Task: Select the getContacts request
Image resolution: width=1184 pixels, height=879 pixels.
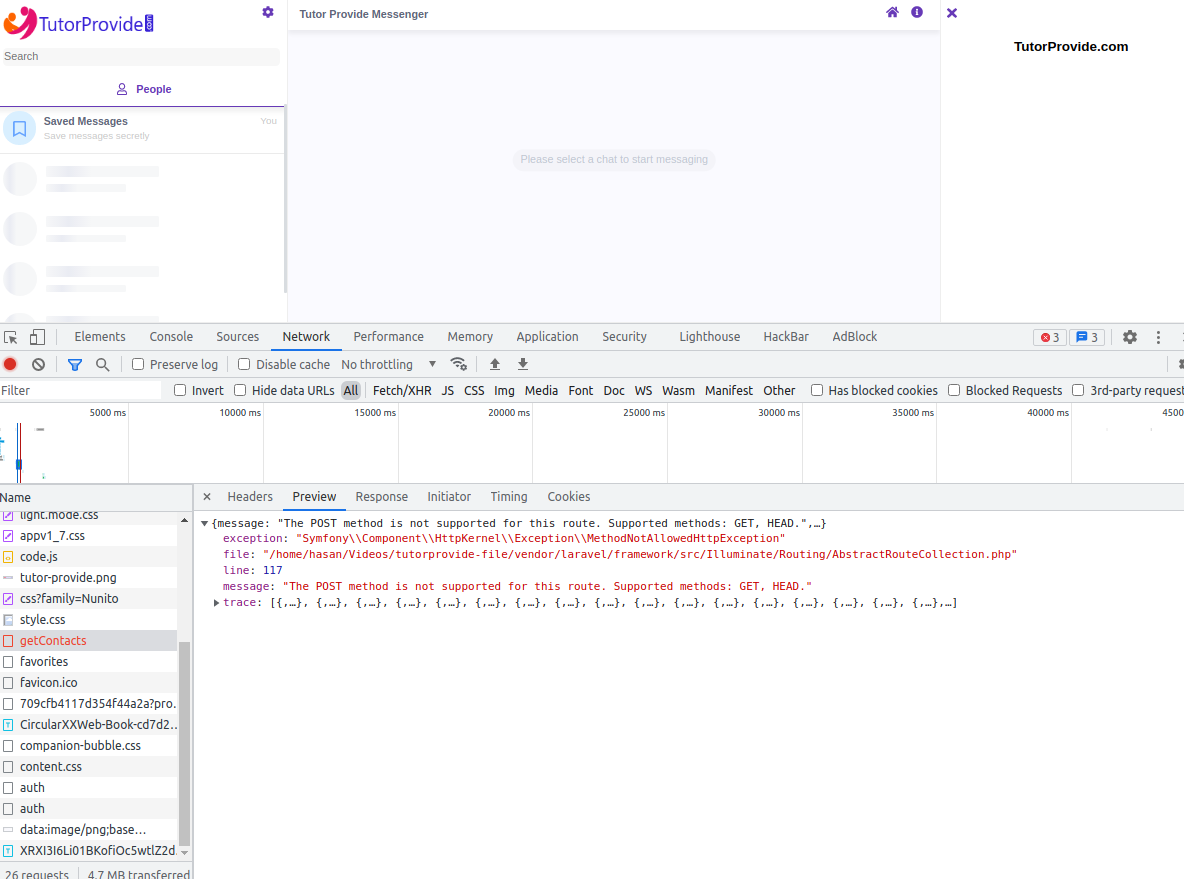Action: click(54, 640)
